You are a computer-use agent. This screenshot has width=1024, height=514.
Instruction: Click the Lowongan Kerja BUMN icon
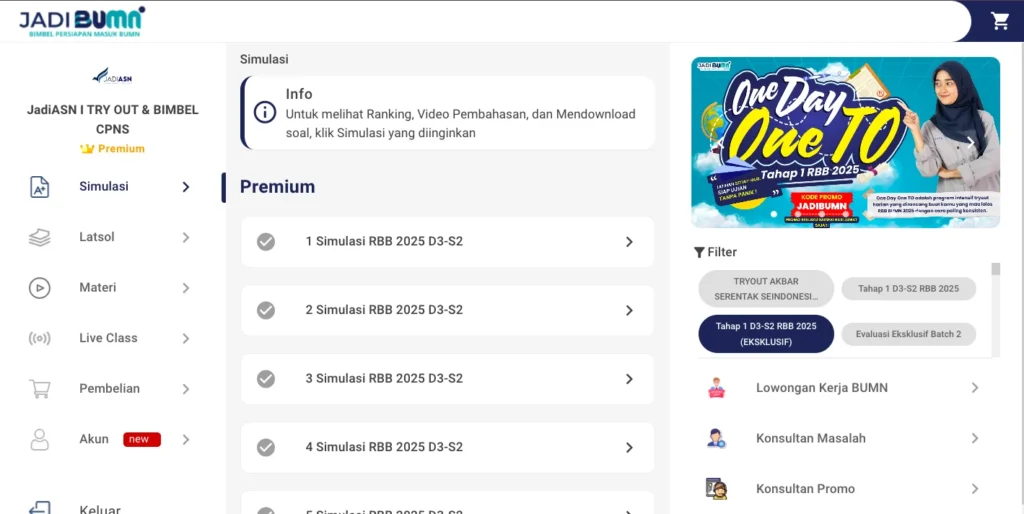pos(716,388)
